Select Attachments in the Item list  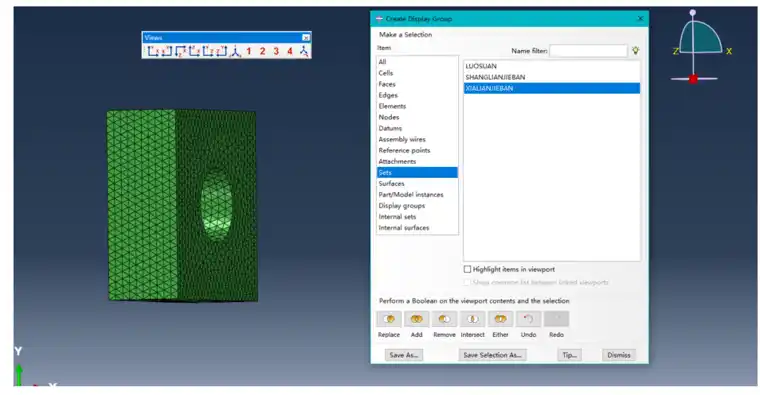417,161
